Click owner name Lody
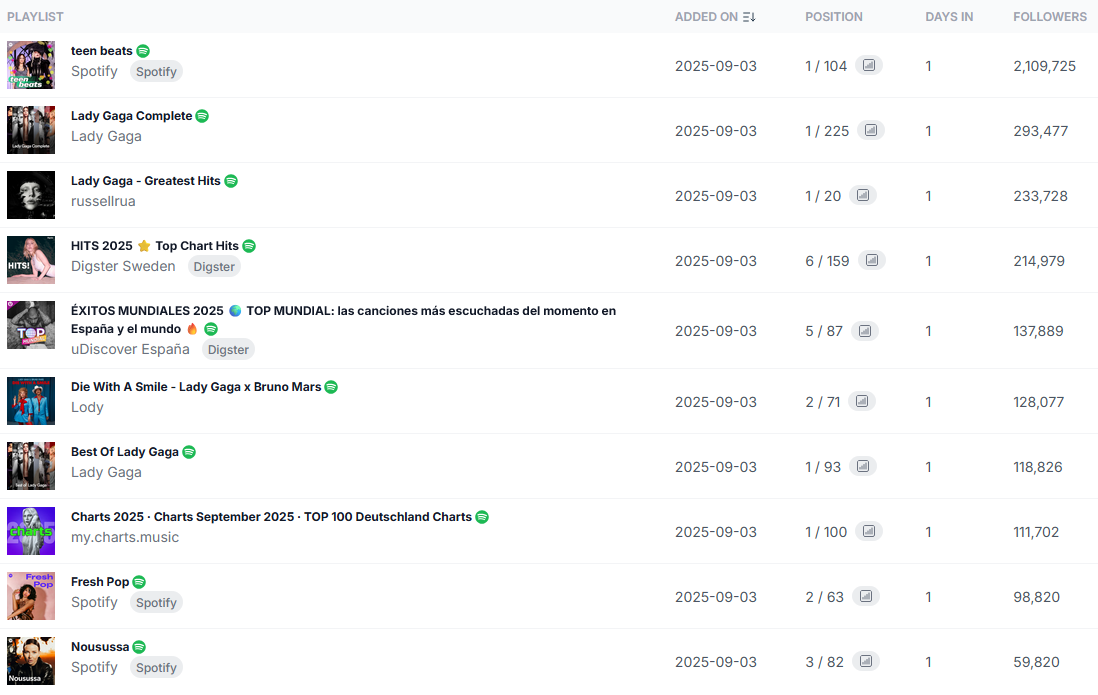 pyautogui.click(x=87, y=407)
